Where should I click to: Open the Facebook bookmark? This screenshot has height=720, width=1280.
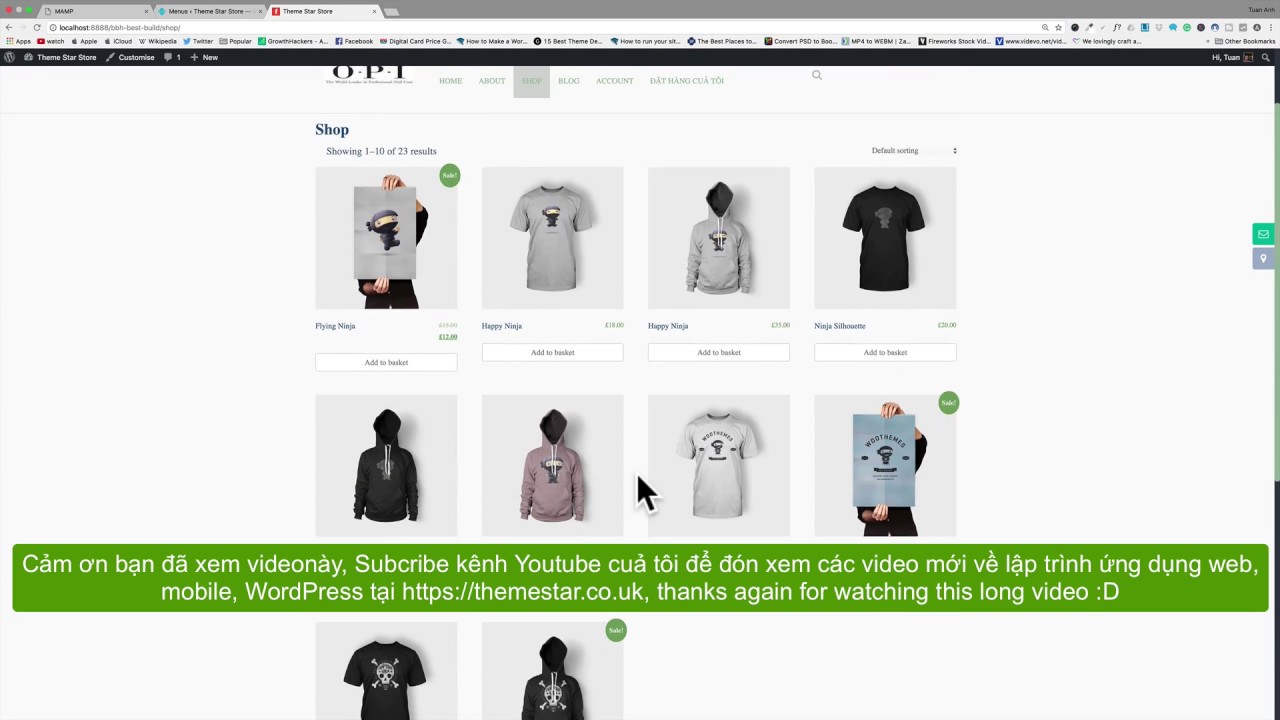354,41
